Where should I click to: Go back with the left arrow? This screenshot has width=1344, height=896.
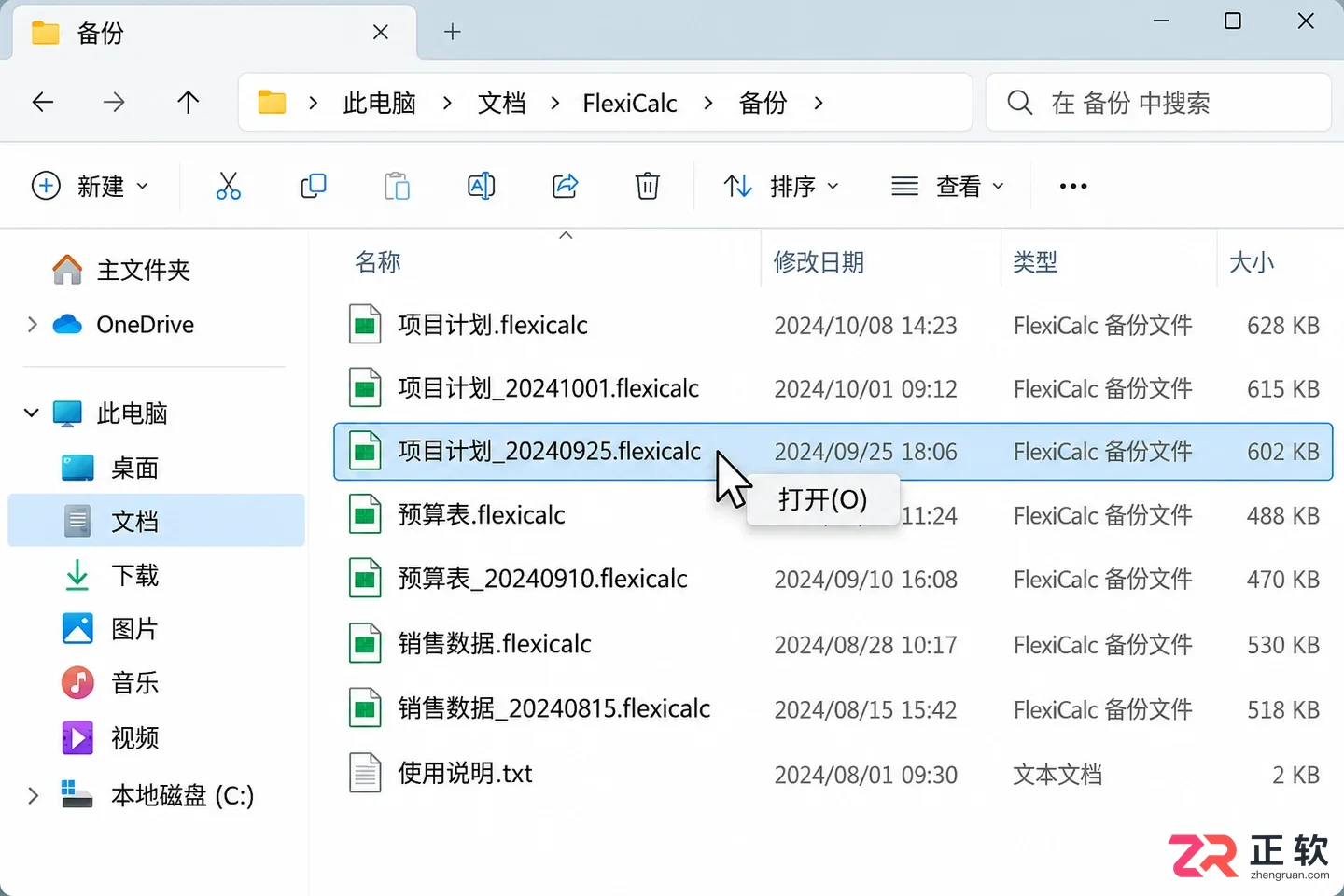tap(43, 102)
